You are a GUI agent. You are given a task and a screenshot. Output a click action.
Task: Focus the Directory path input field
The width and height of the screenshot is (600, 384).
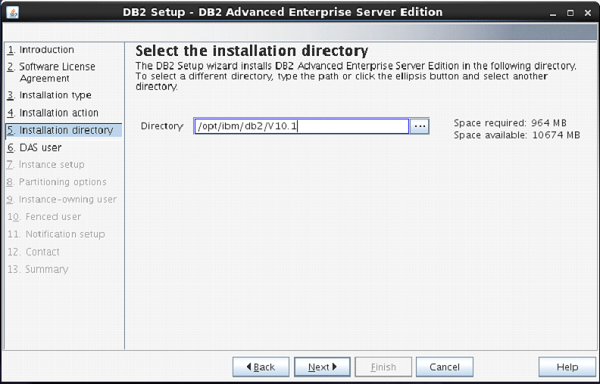(x=302, y=126)
